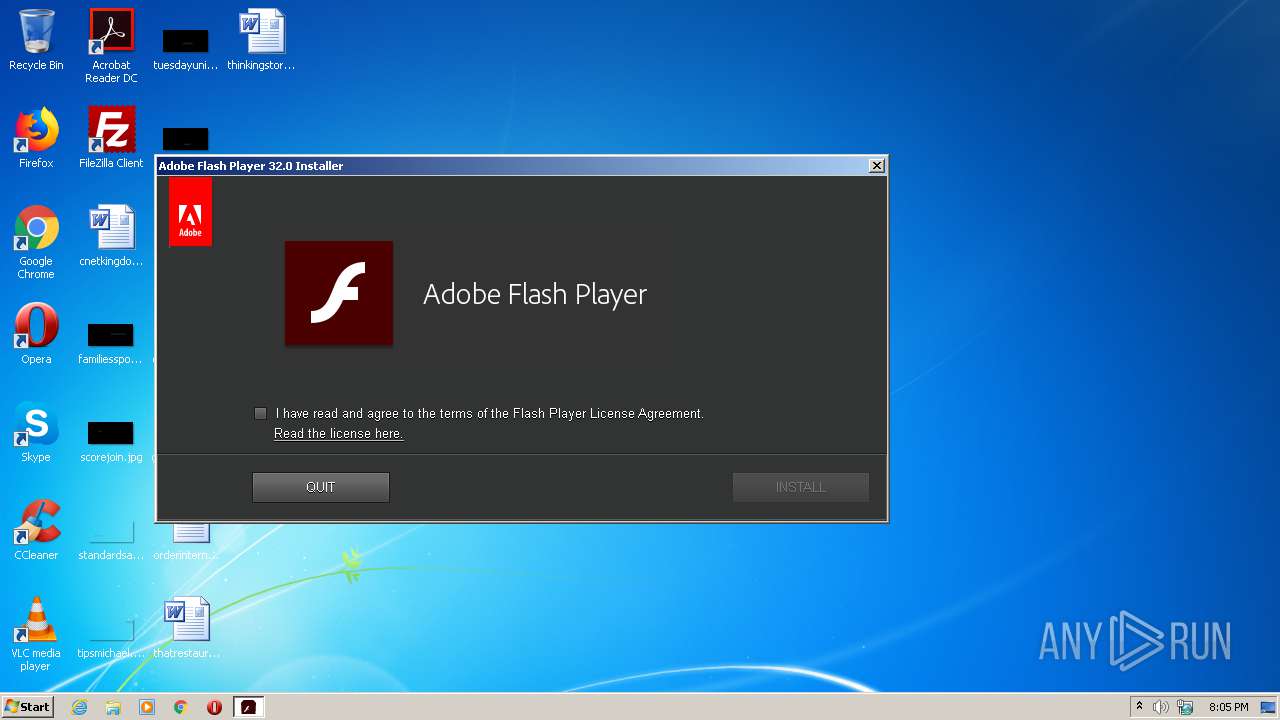
Task: Agree to Flash Player License Agreement checkbox
Action: 261,413
